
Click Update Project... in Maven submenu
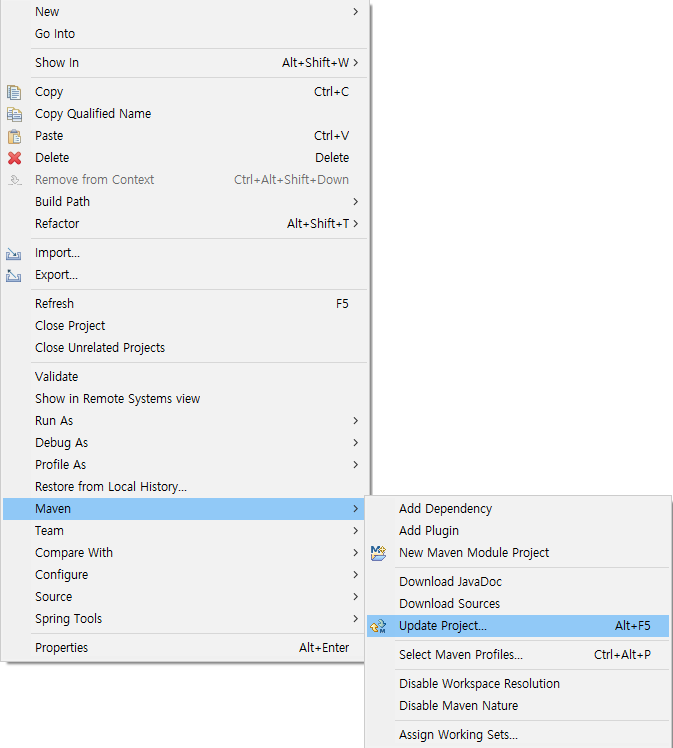coord(518,626)
